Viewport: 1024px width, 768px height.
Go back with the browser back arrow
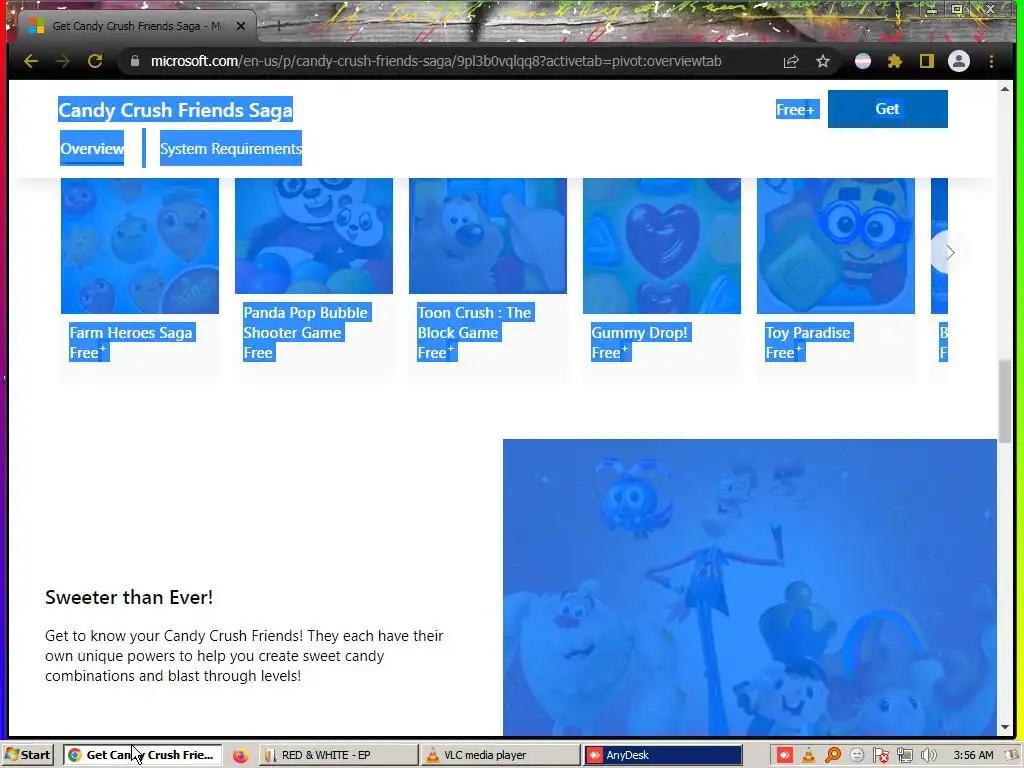coord(31,61)
